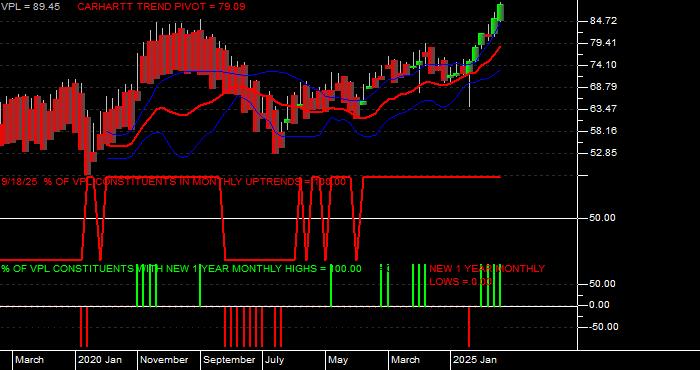Click the September date marker

click(x=229, y=360)
